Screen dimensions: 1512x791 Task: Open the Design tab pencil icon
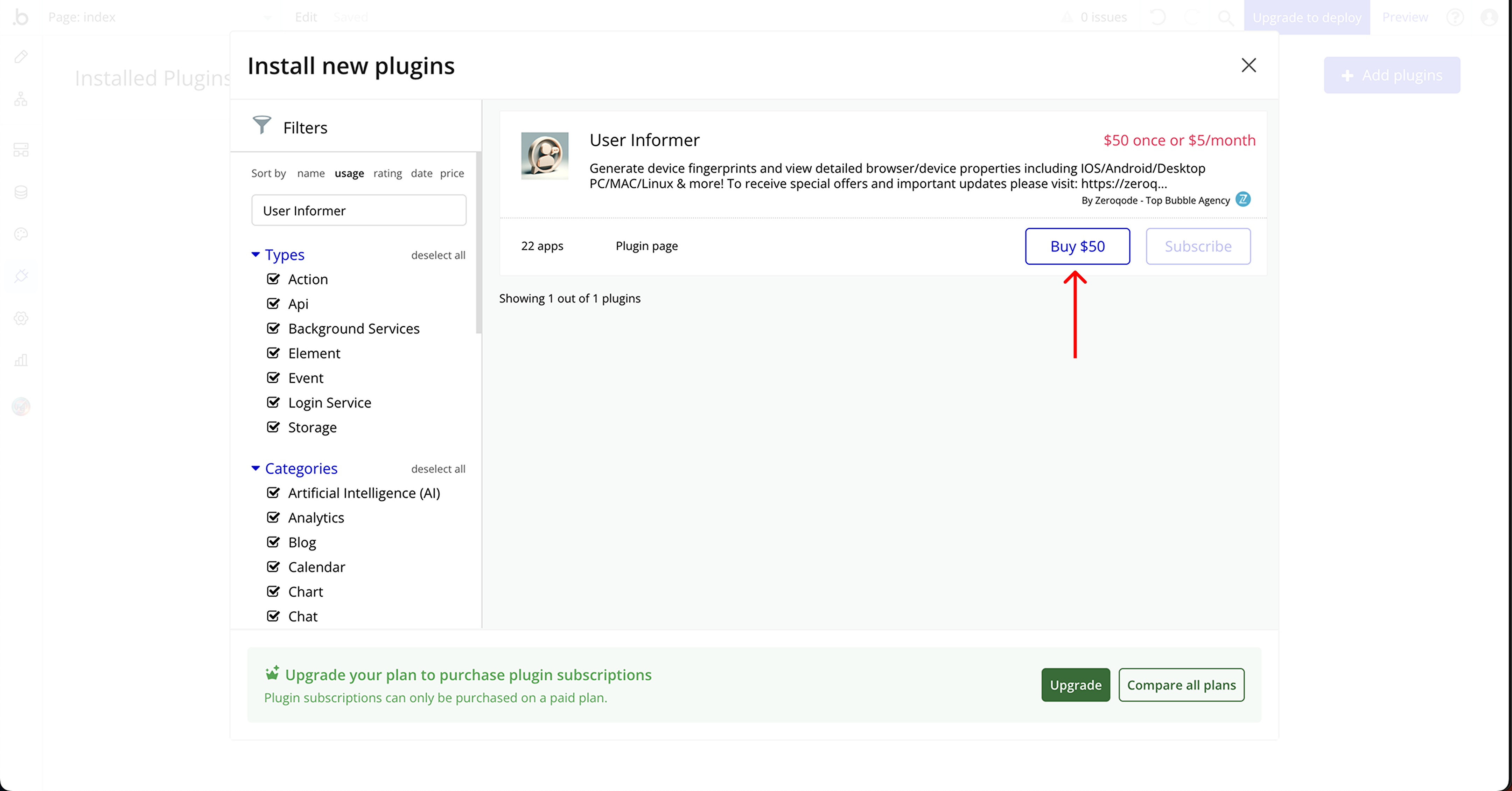tap(21, 57)
